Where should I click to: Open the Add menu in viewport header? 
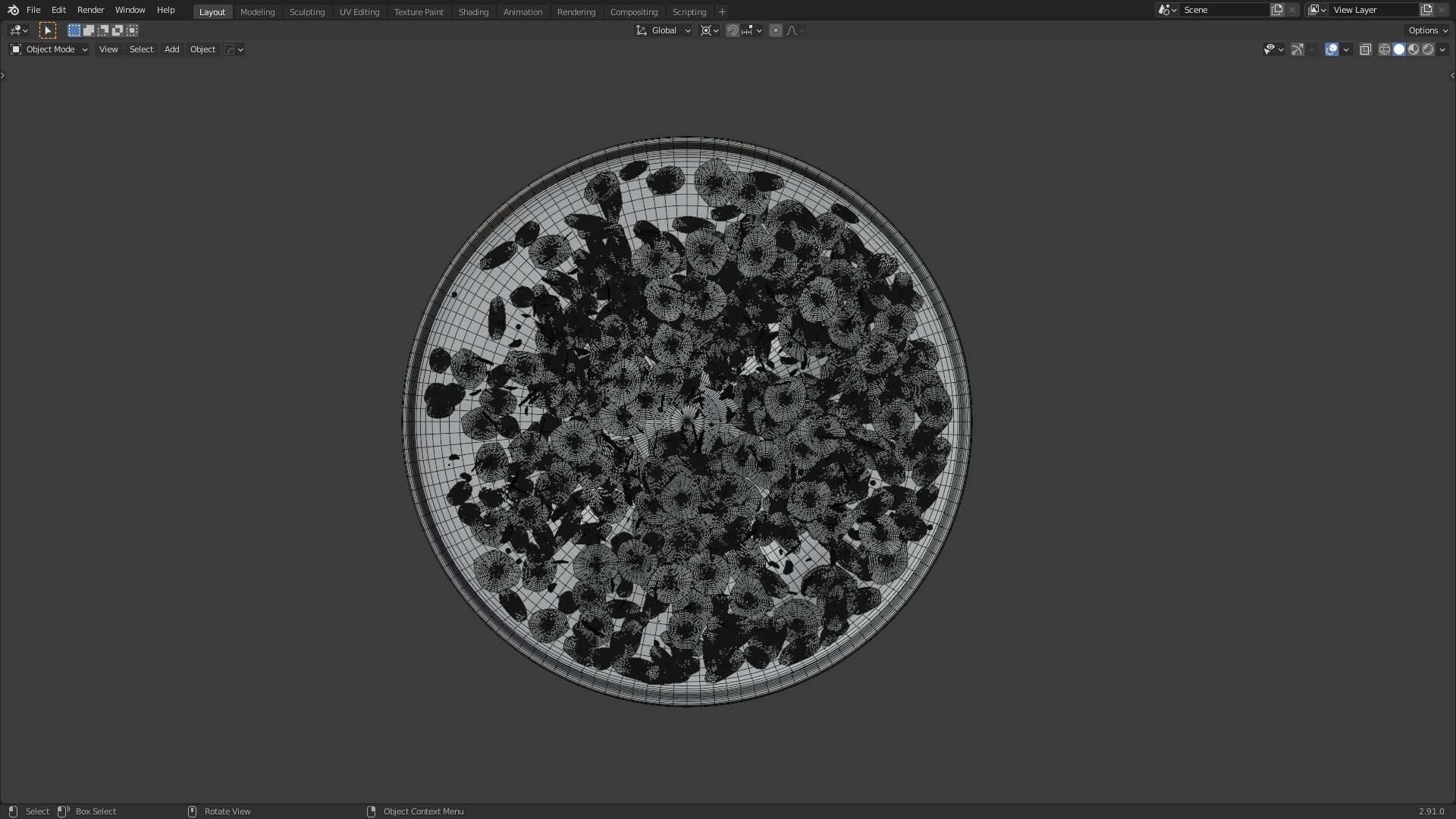(x=171, y=49)
